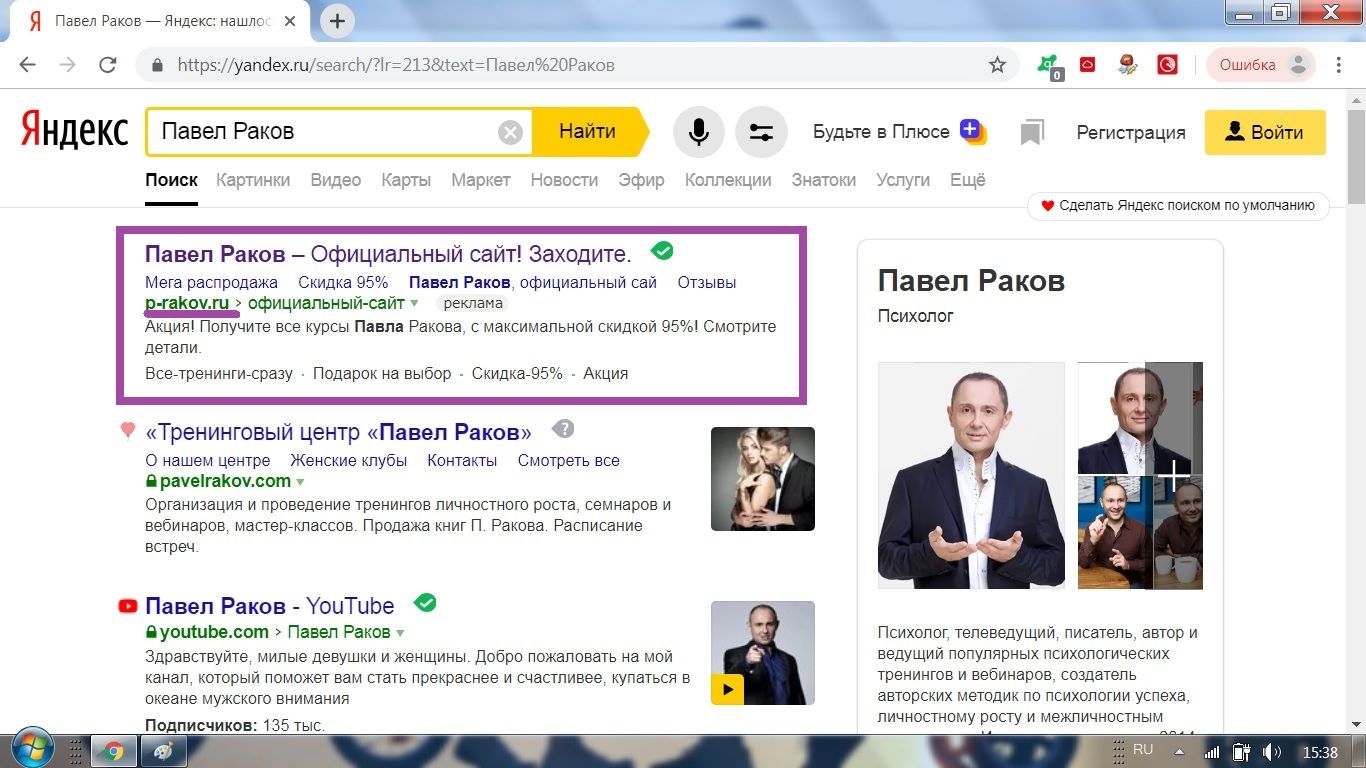
Task: Click the red square extension icon
Action: 1088,65
